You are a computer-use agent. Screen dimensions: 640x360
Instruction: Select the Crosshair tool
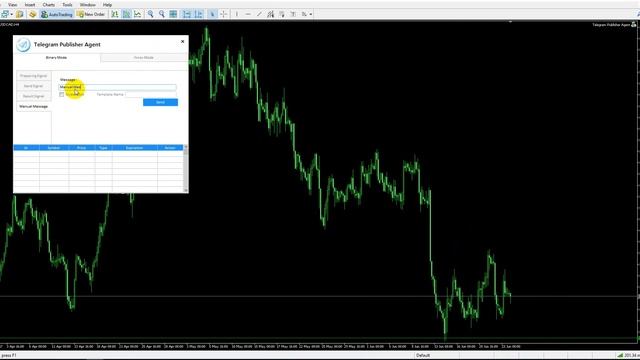(x=224, y=14)
